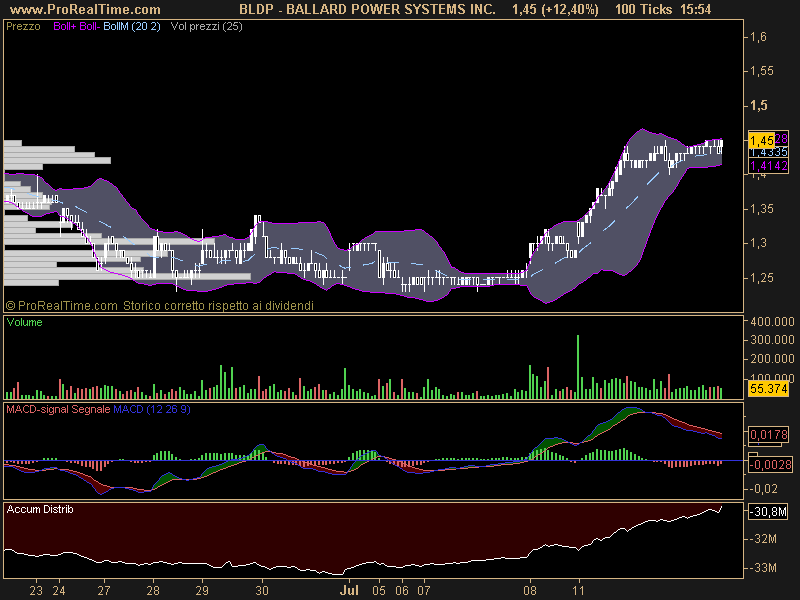Image resolution: width=800 pixels, height=600 pixels.
Task: Click the 0,0178 MACD value tag
Action: tap(769, 435)
